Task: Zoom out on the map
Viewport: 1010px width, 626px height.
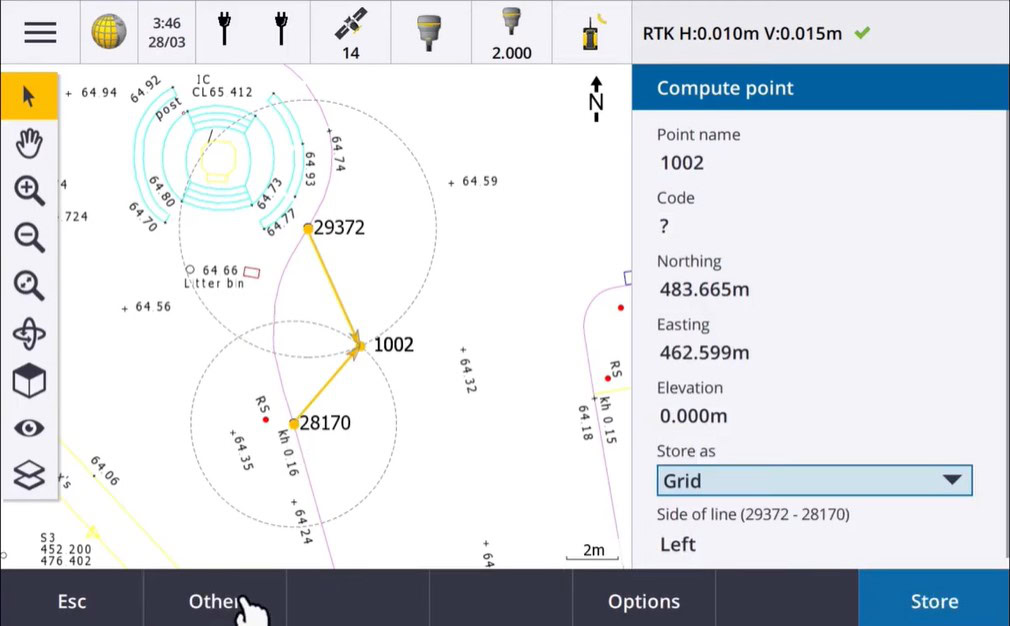Action: point(29,238)
